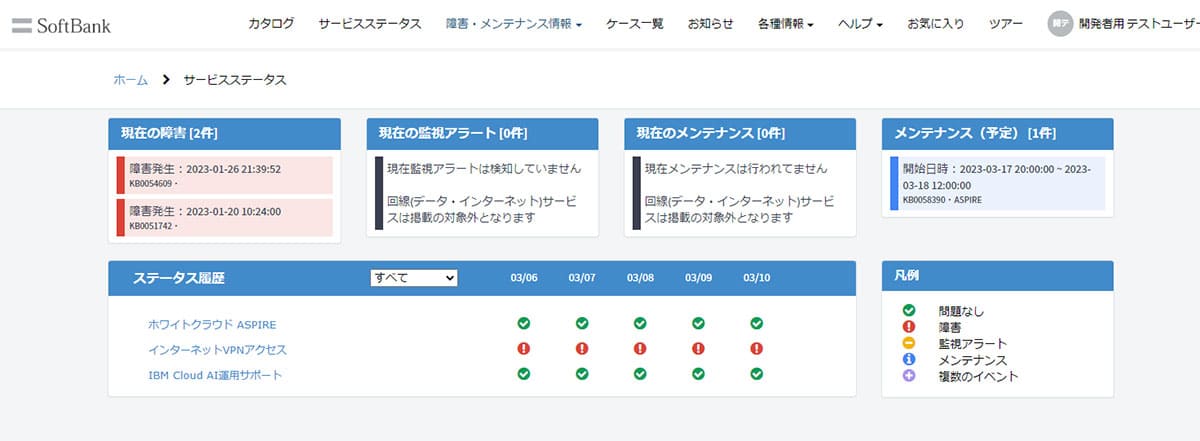Click インターネットVPNアクセス failure icon for 03/06
Image resolution: width=1200 pixels, height=441 pixels.
click(524, 349)
